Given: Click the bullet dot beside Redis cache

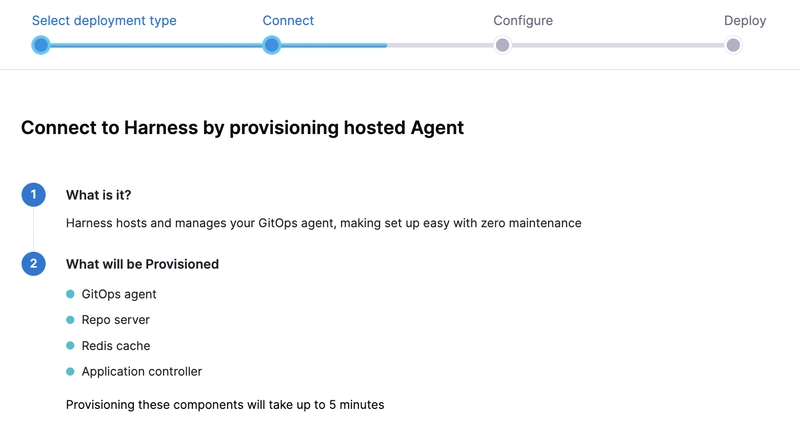Looking at the screenshot, I should point(70,345).
